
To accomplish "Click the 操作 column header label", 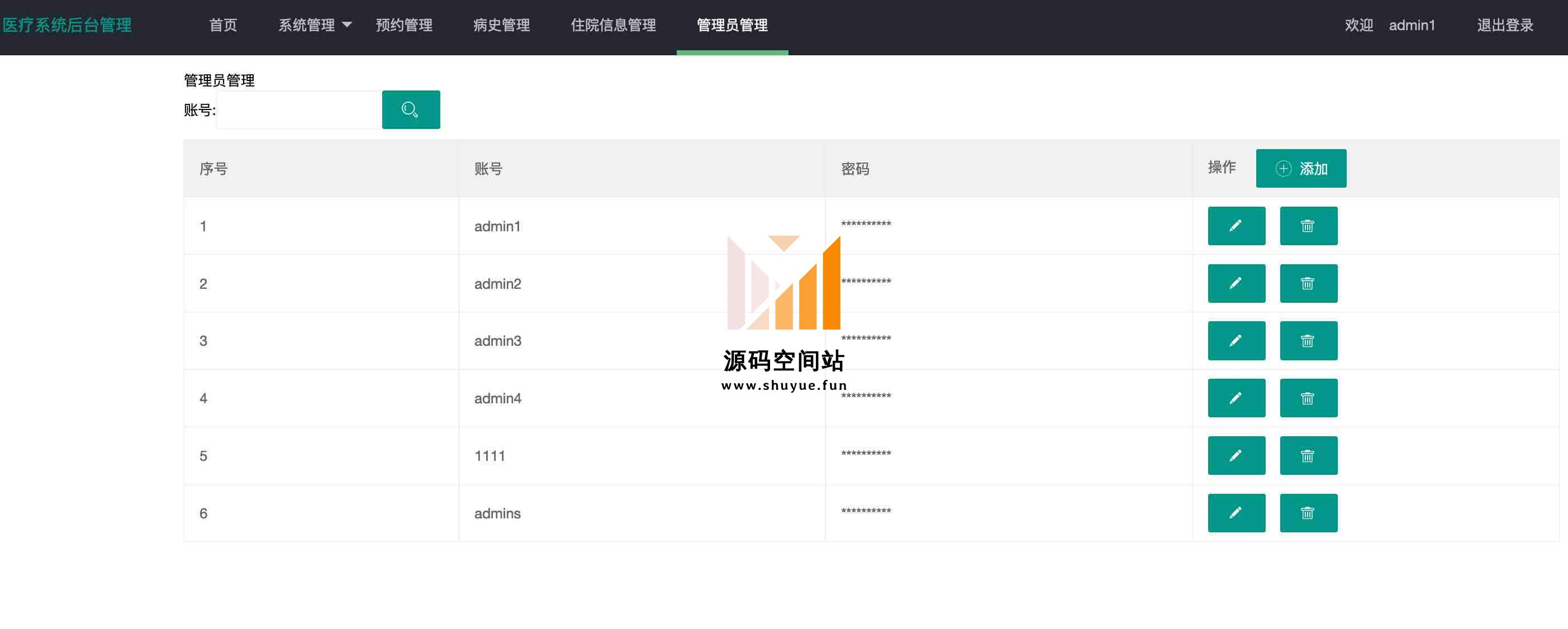I will click(1222, 166).
